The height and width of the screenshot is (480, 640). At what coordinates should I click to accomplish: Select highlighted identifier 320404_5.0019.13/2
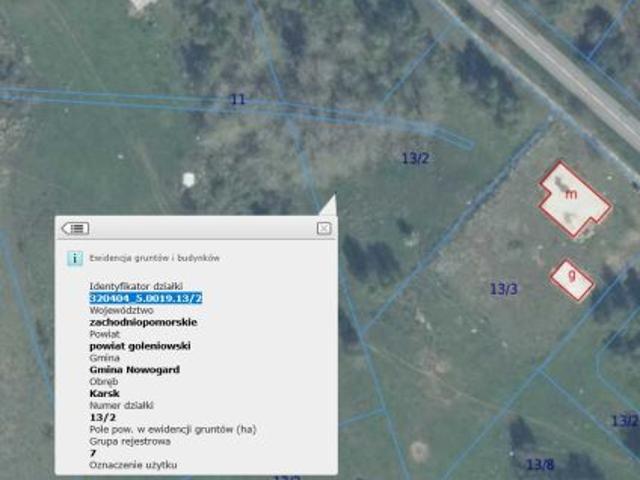[x=146, y=299]
